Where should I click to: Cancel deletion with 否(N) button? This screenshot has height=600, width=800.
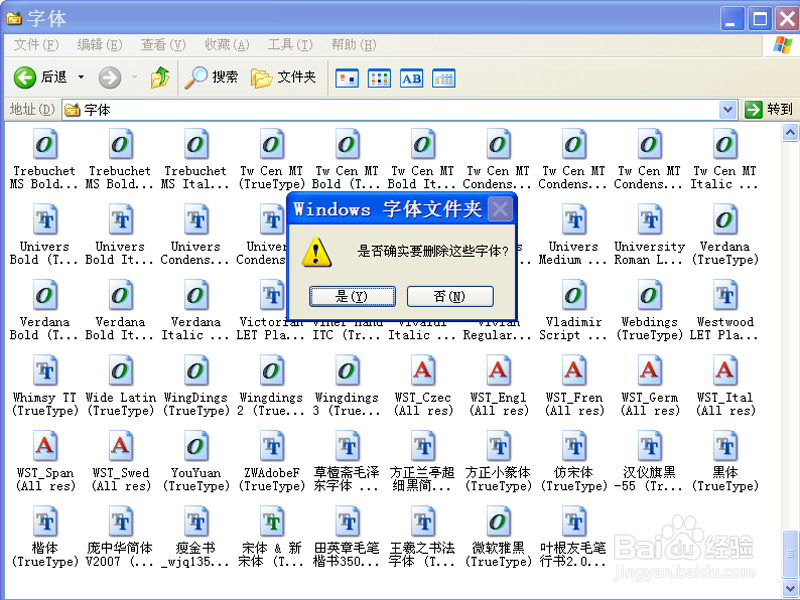[x=450, y=296]
